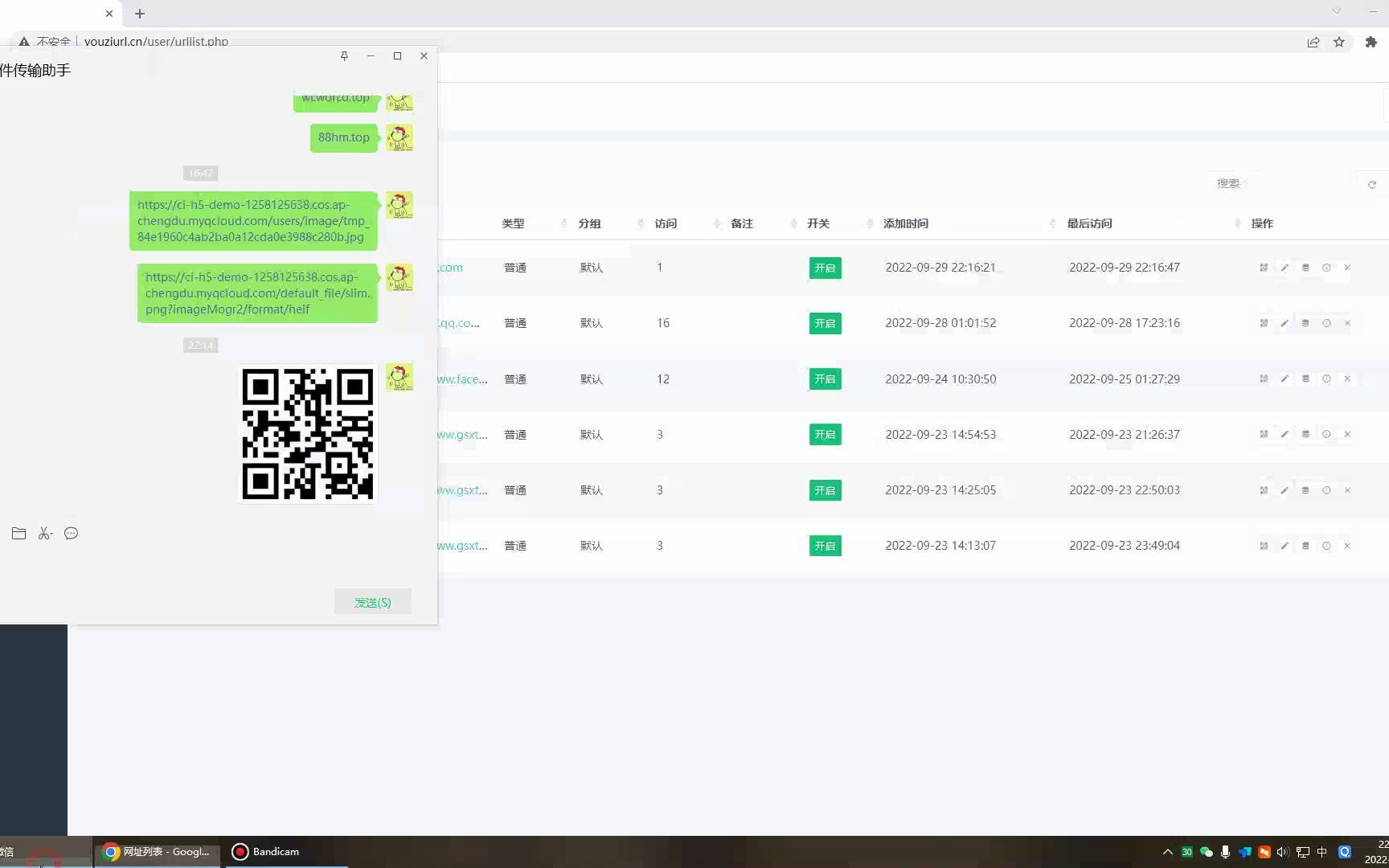Open info icon for row added 2022-09-24 10:30:50
The height and width of the screenshot is (868, 1389).
tap(1326, 379)
